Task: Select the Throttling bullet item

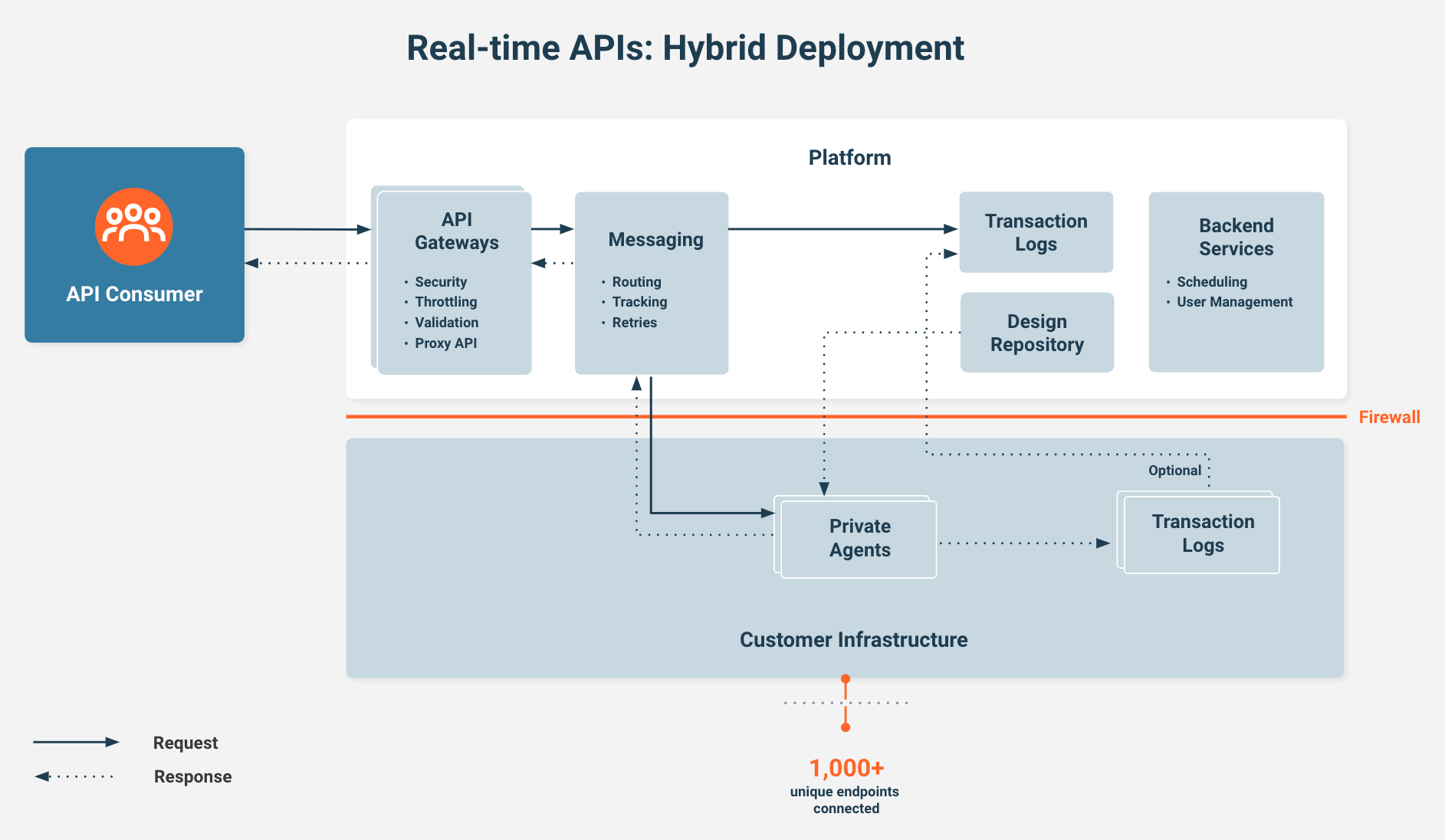Action: (x=445, y=302)
